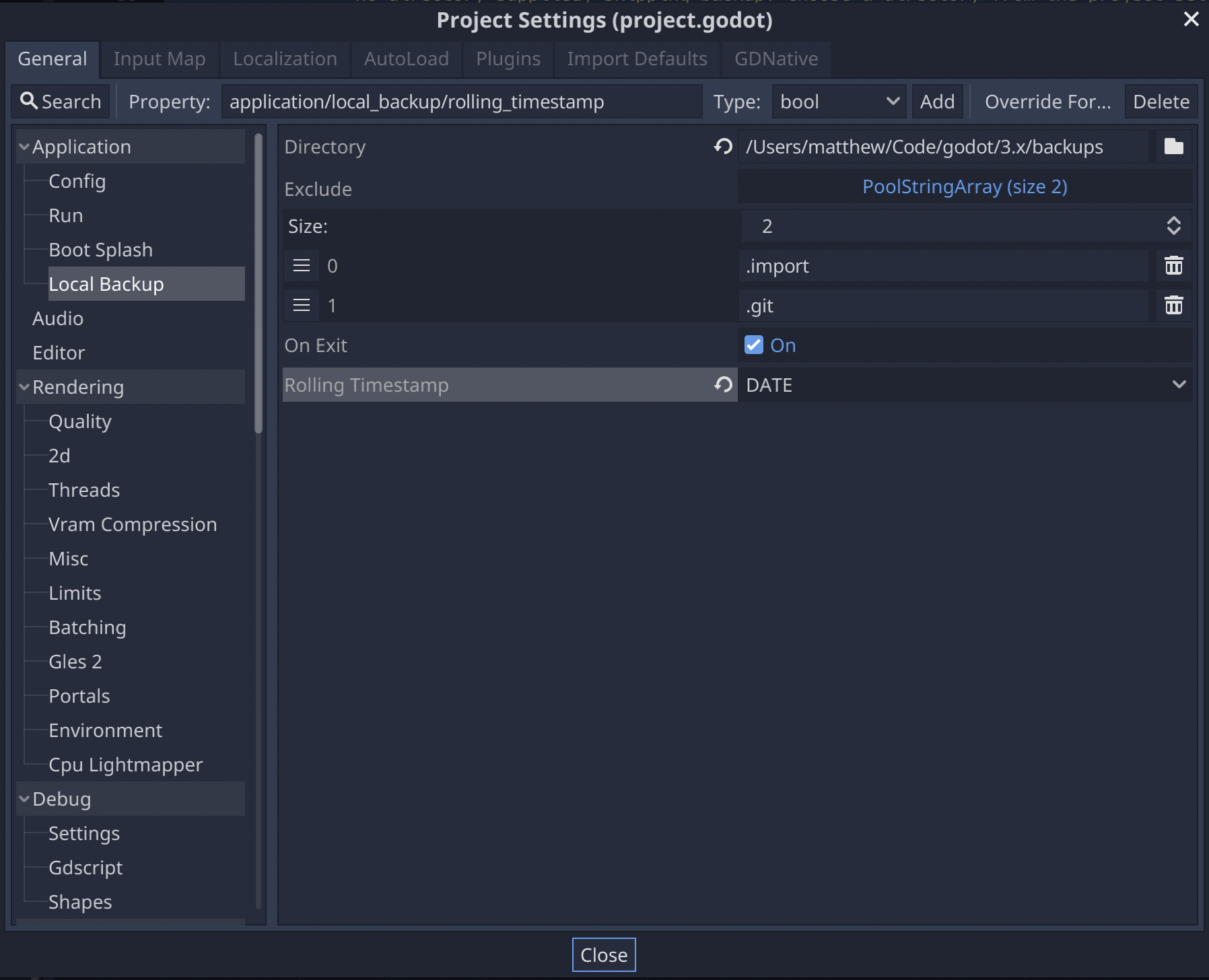Viewport: 1209px width, 980px height.
Task: Edit the .git array value field
Action: pos(944,306)
